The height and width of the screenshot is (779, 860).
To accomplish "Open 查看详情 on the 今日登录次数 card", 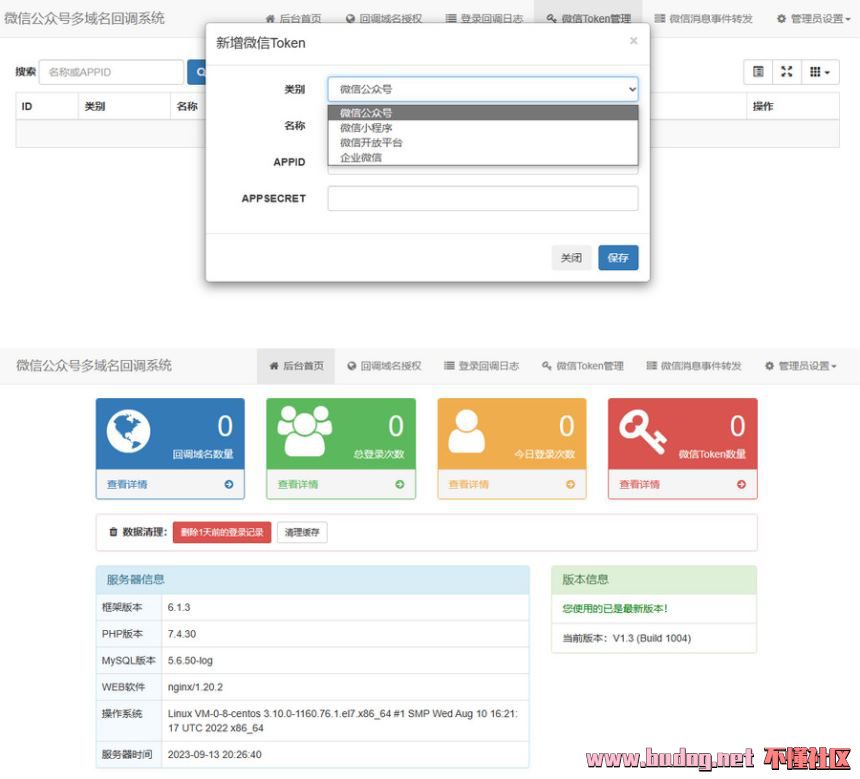I will (x=468, y=484).
